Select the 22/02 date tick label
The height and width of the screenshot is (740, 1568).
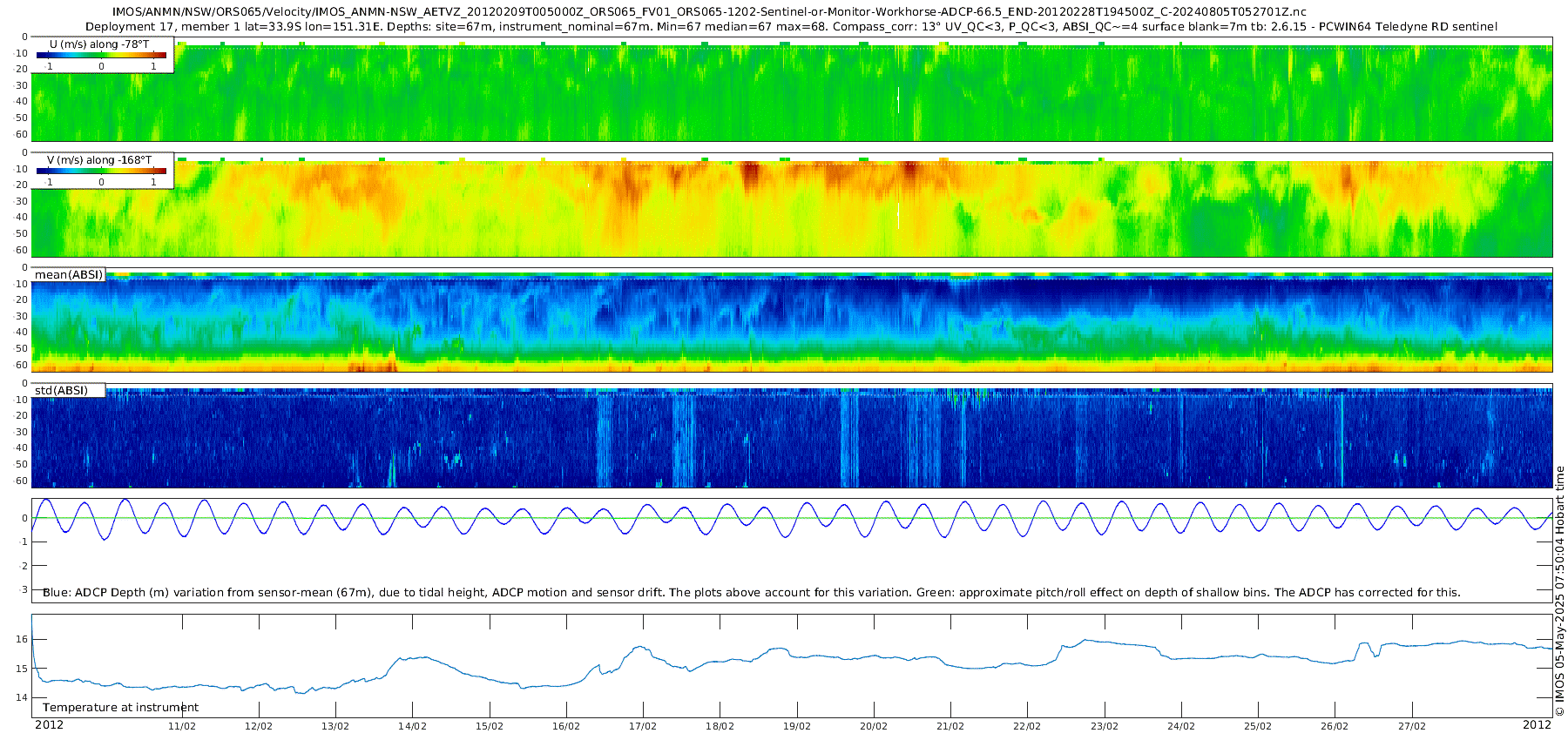click(1027, 726)
